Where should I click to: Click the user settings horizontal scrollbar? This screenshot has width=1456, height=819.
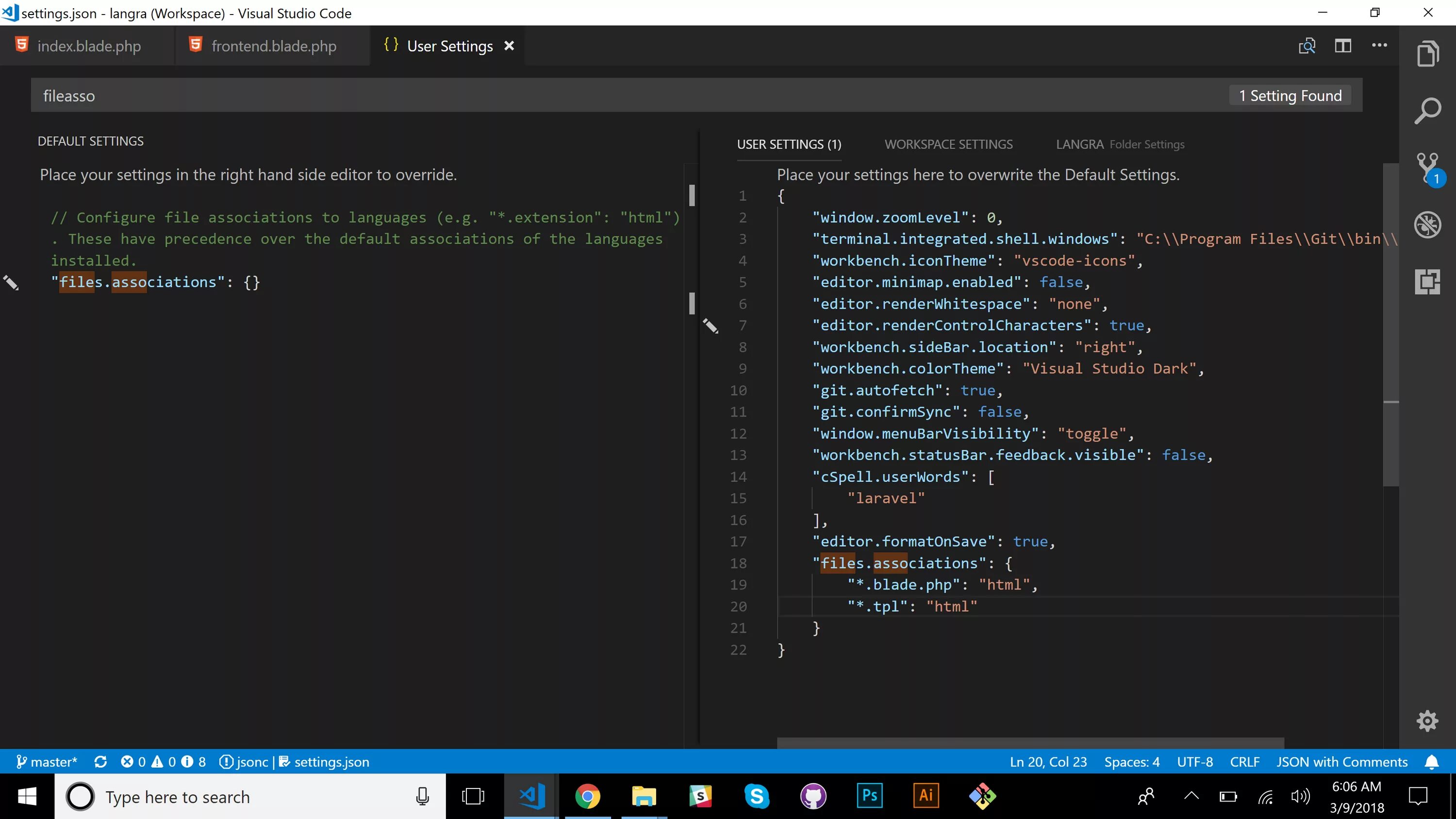(x=1030, y=743)
